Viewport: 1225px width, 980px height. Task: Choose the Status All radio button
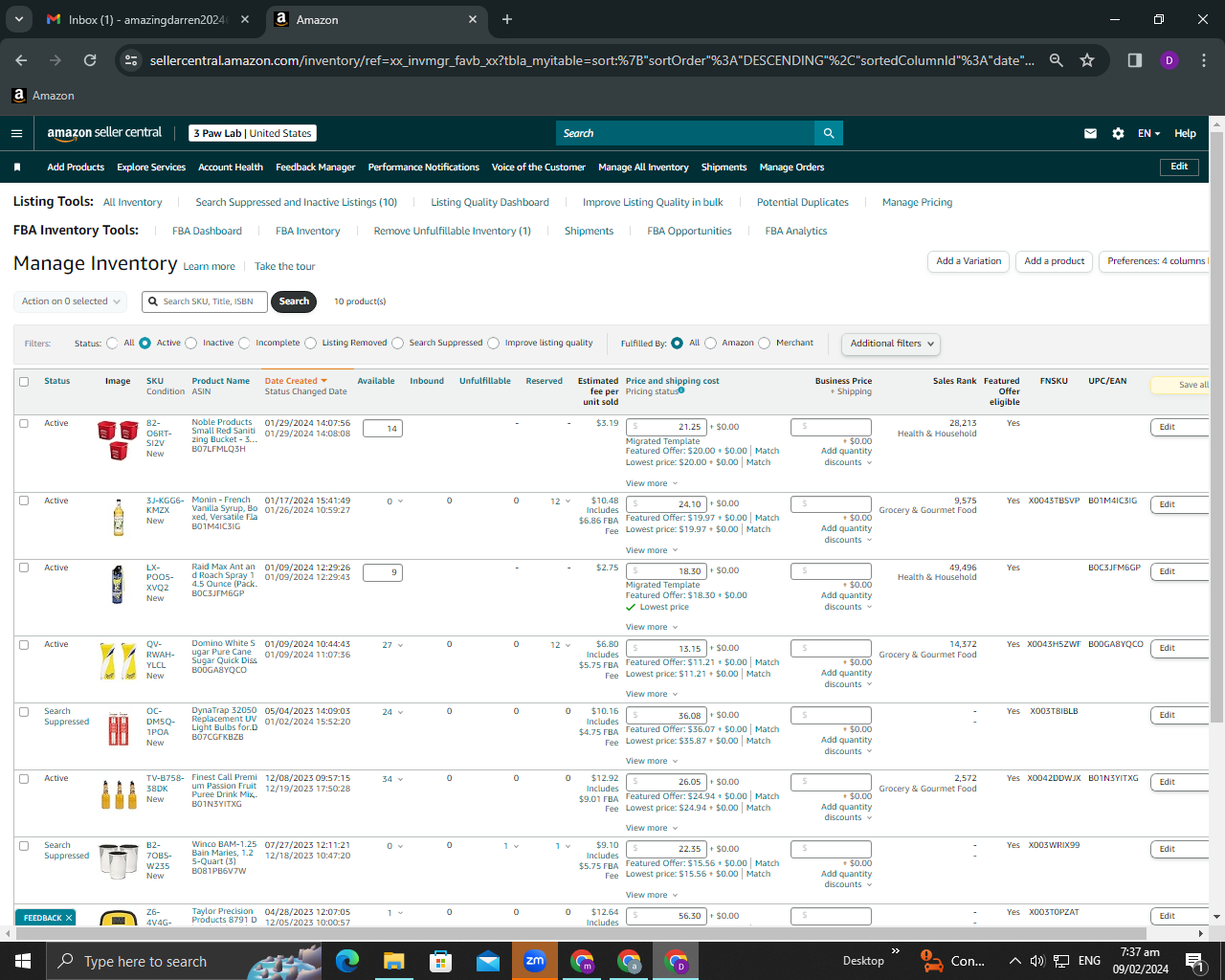pos(113,343)
